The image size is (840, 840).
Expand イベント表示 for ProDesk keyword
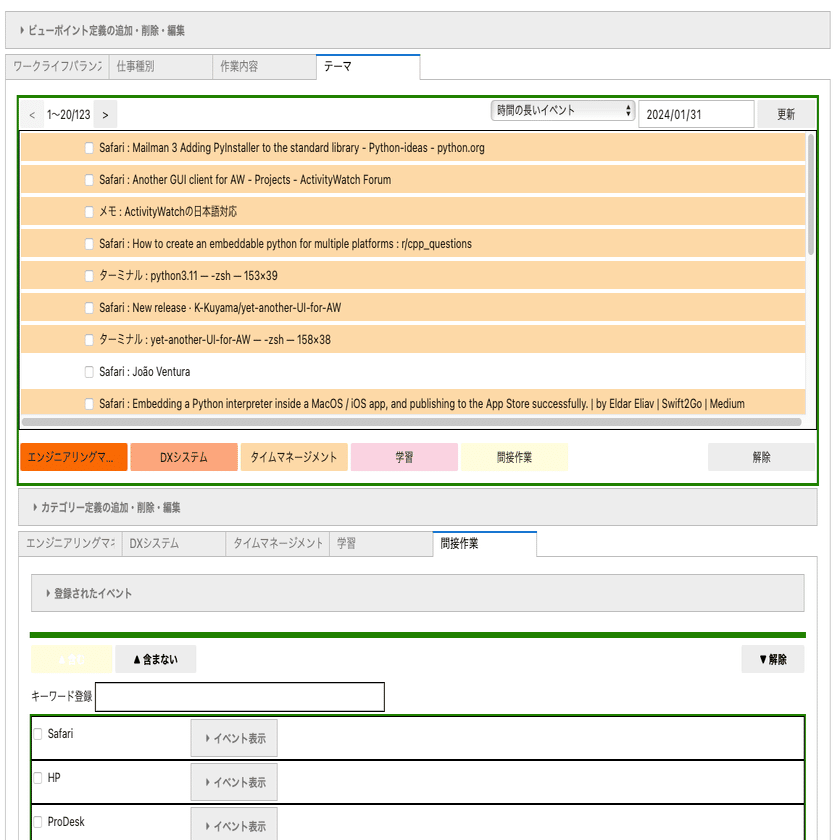coord(234,826)
